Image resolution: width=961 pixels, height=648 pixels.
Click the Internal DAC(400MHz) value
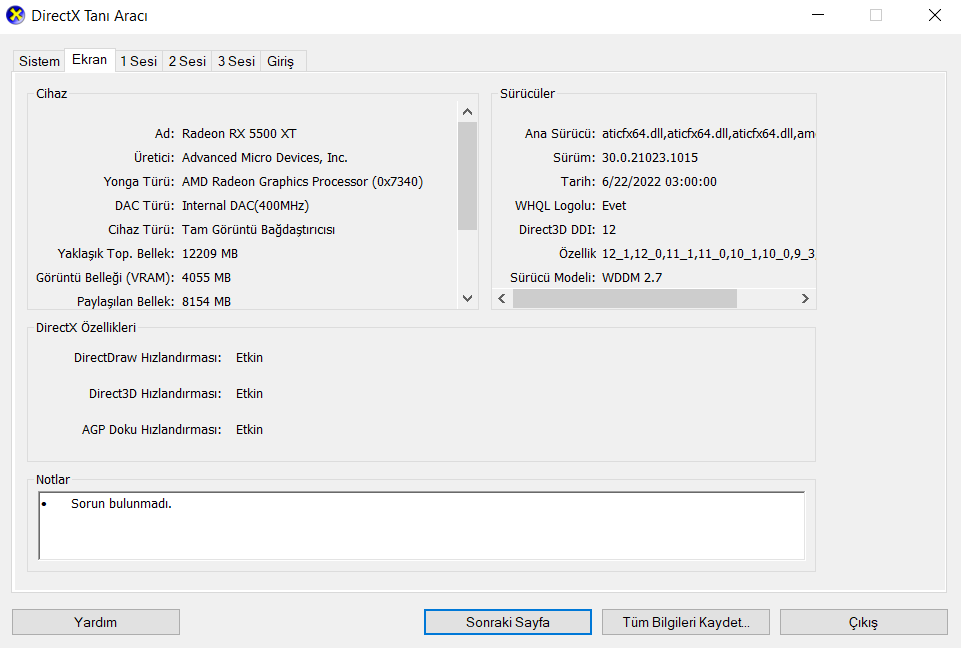(x=245, y=205)
